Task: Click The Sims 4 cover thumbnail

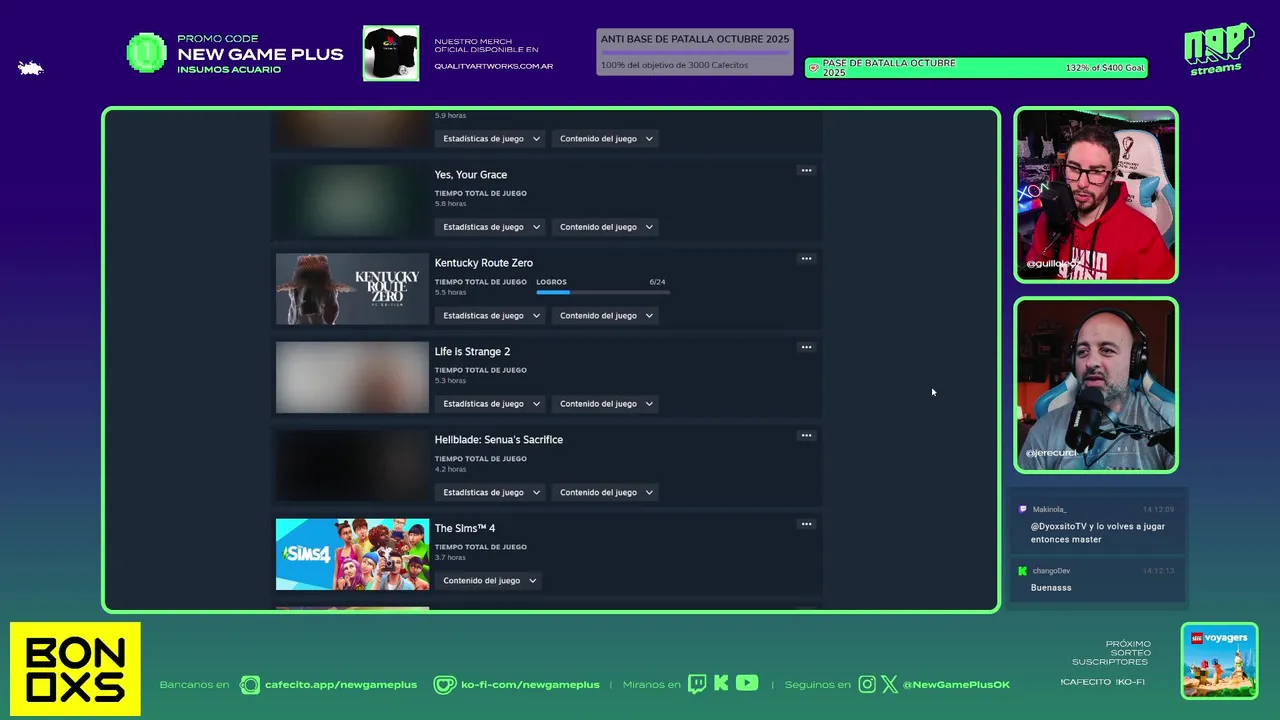Action: [352, 554]
